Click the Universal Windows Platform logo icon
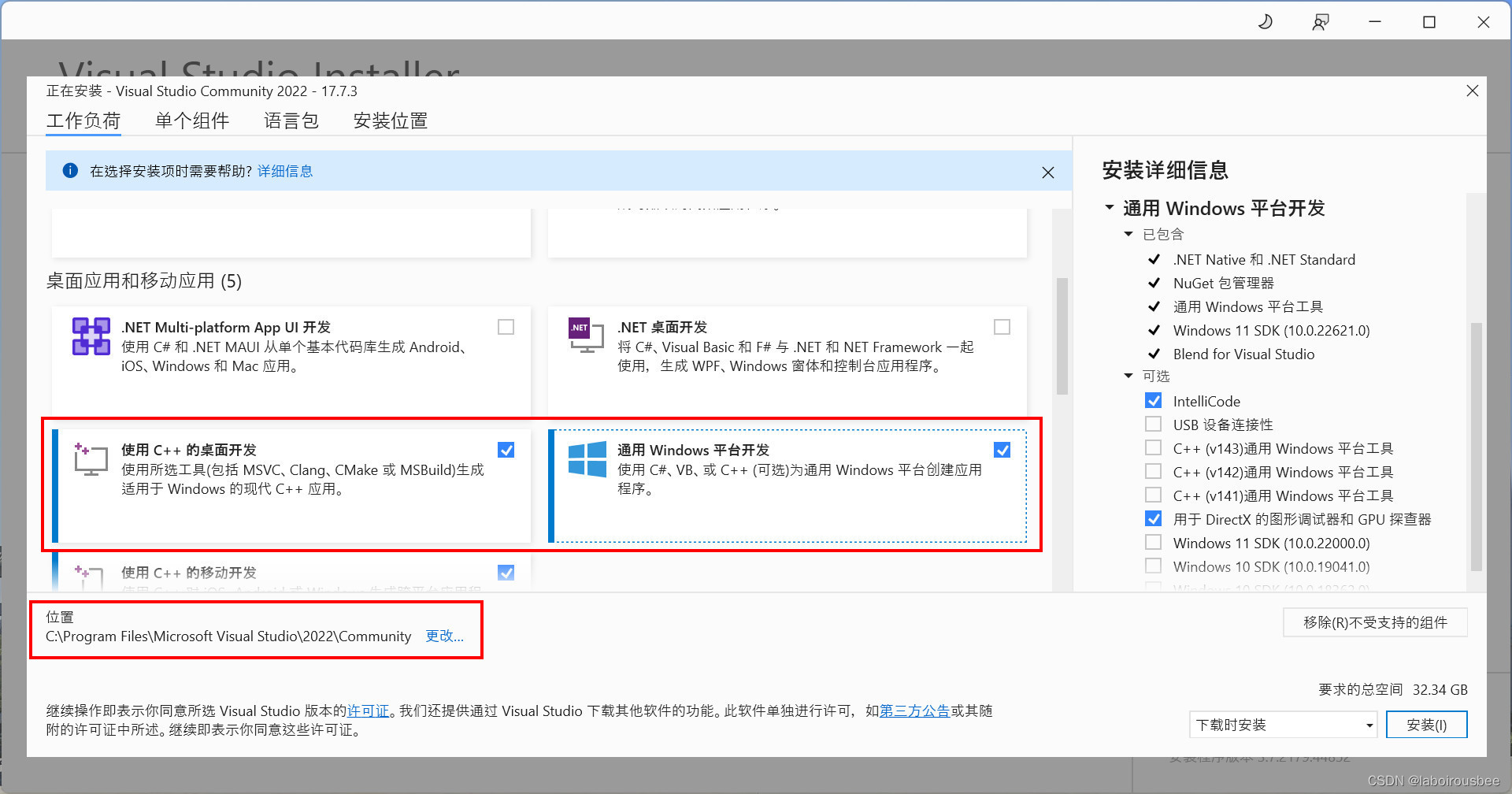The height and width of the screenshot is (794, 1512). coord(587,459)
